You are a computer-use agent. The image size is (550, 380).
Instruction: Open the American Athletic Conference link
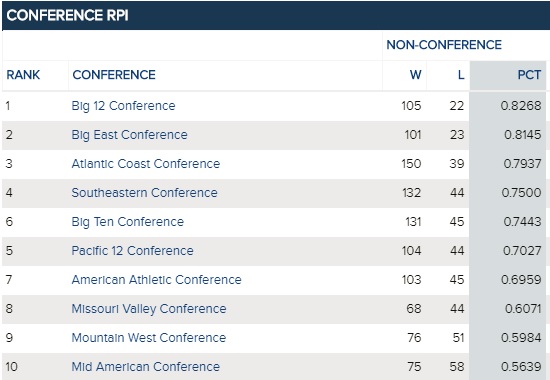click(156, 280)
